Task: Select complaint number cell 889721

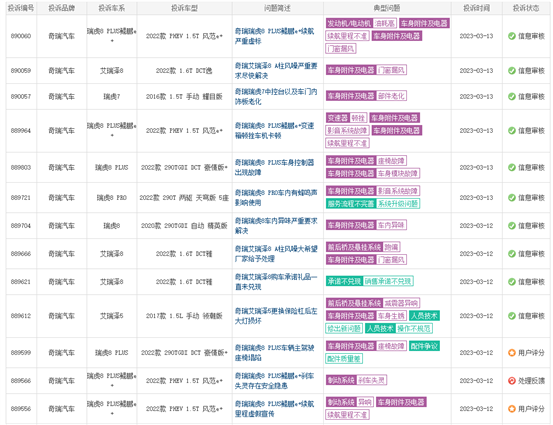Action: click(x=21, y=198)
